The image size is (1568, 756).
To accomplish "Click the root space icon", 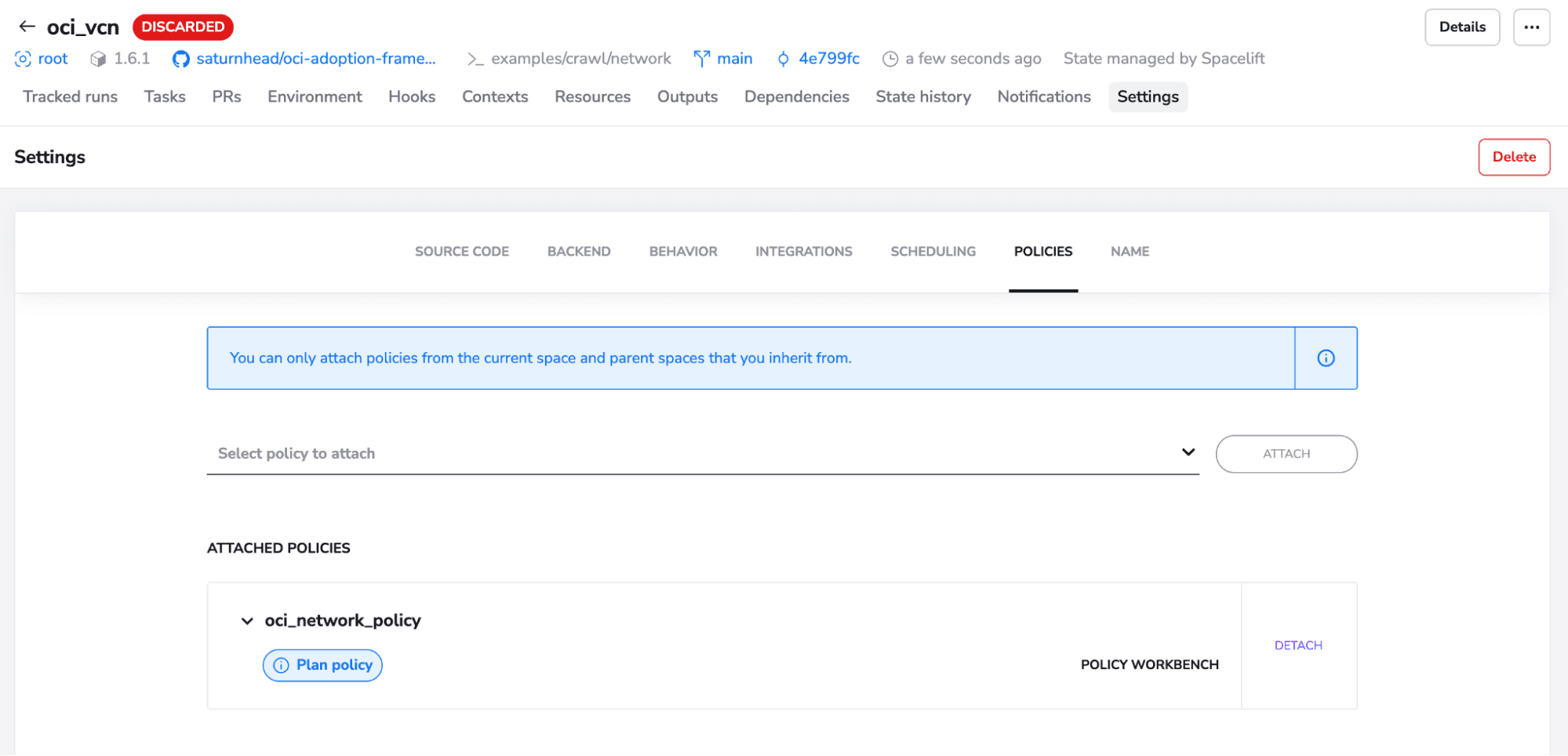I will click(24, 59).
